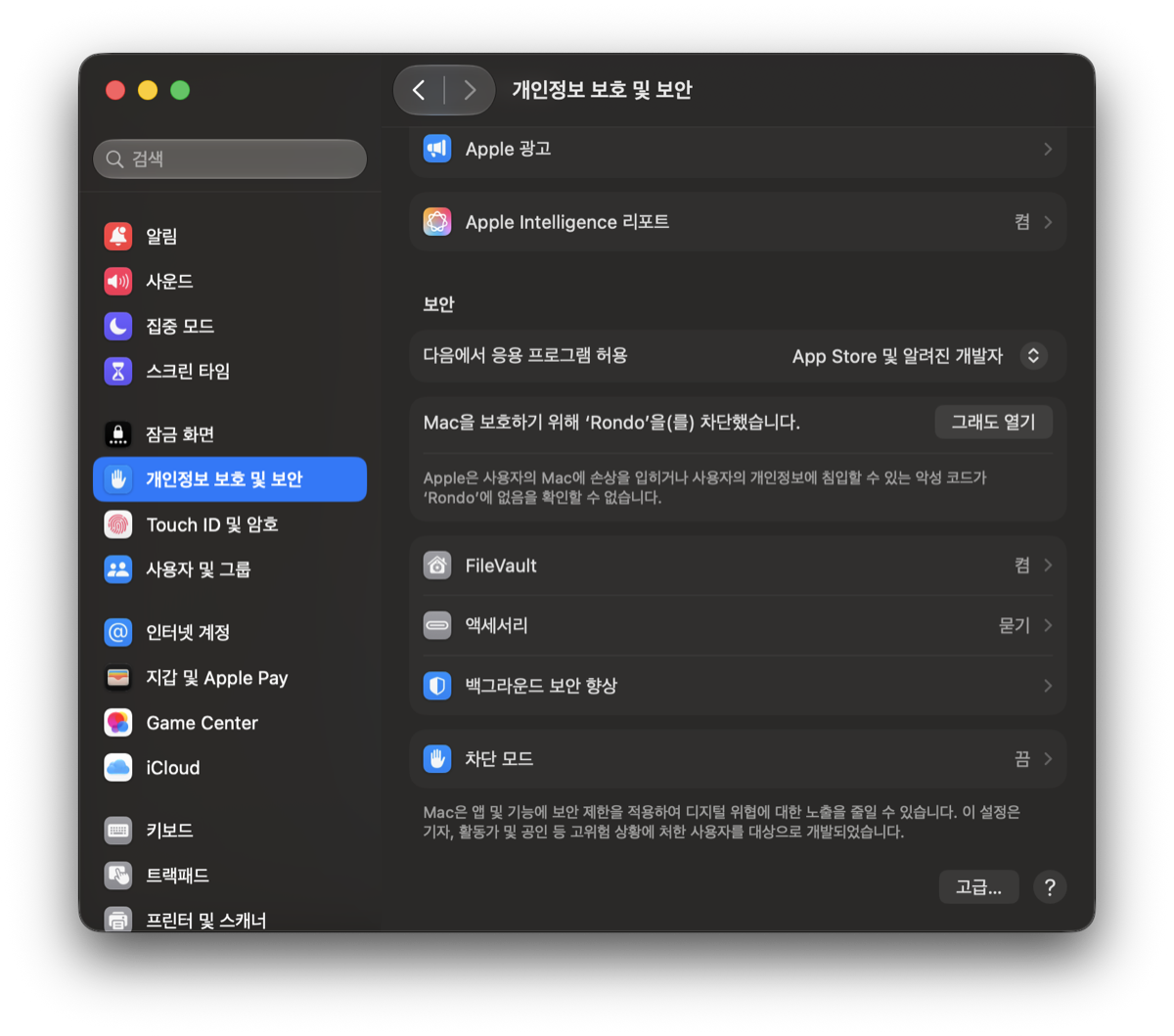Click the Apple 광고 megaphone icon

pos(437,149)
